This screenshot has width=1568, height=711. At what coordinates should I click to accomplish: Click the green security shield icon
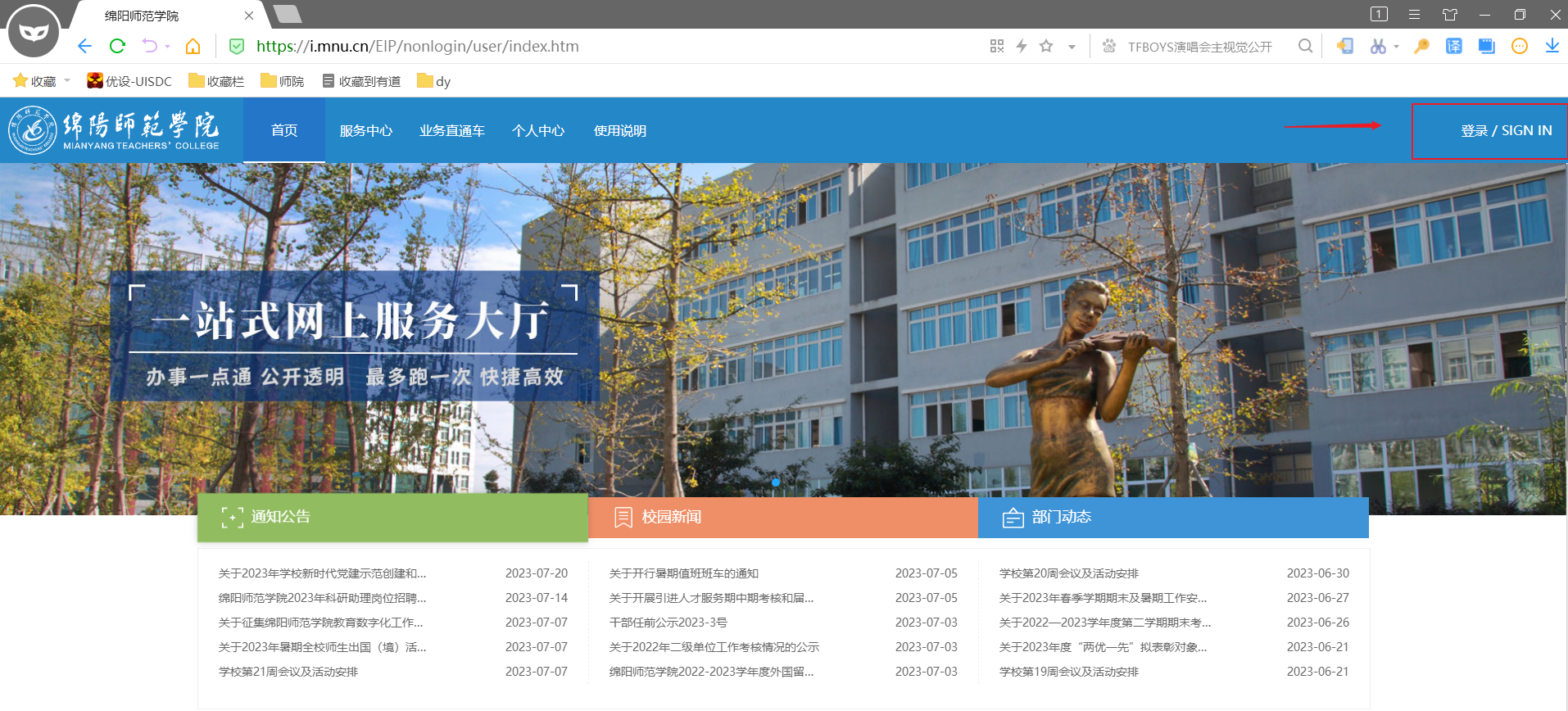click(237, 46)
